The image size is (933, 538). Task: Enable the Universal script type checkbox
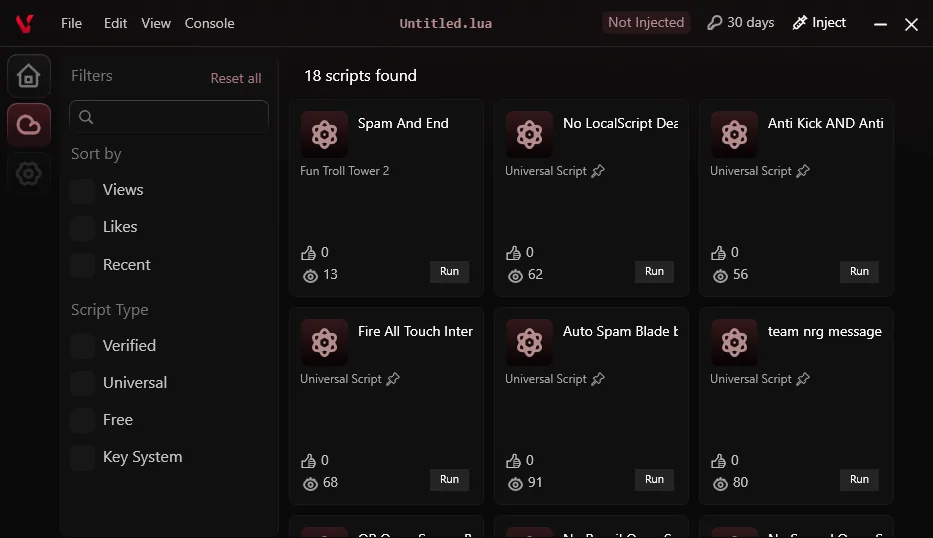point(82,383)
